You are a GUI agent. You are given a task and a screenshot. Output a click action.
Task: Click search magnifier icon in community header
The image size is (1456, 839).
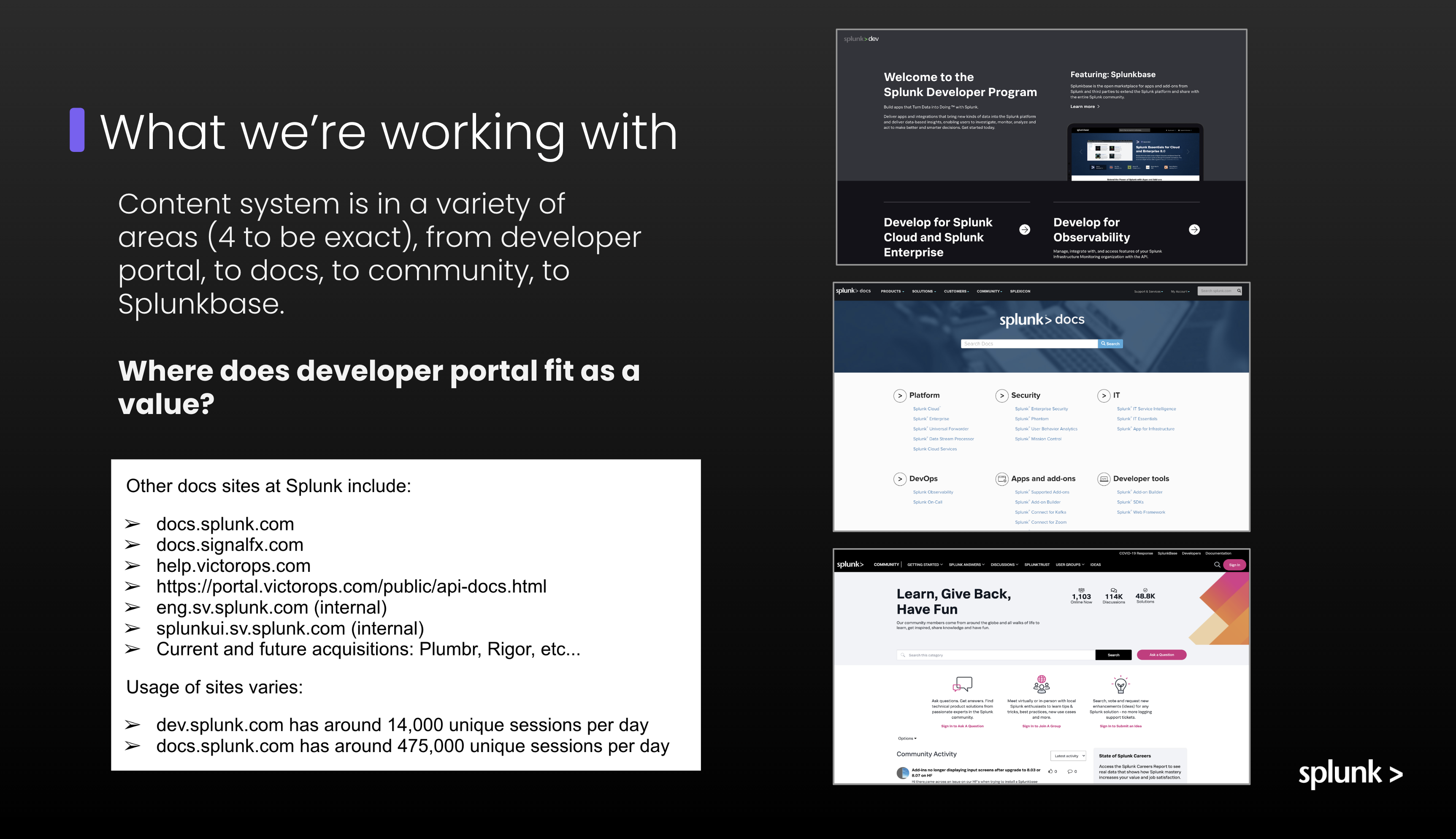pyautogui.click(x=1217, y=565)
